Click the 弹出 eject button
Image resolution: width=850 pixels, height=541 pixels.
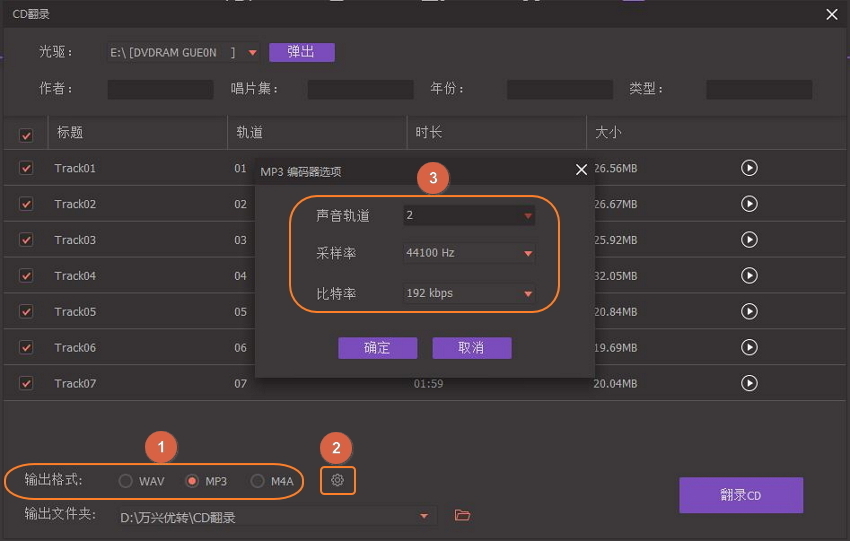(301, 52)
